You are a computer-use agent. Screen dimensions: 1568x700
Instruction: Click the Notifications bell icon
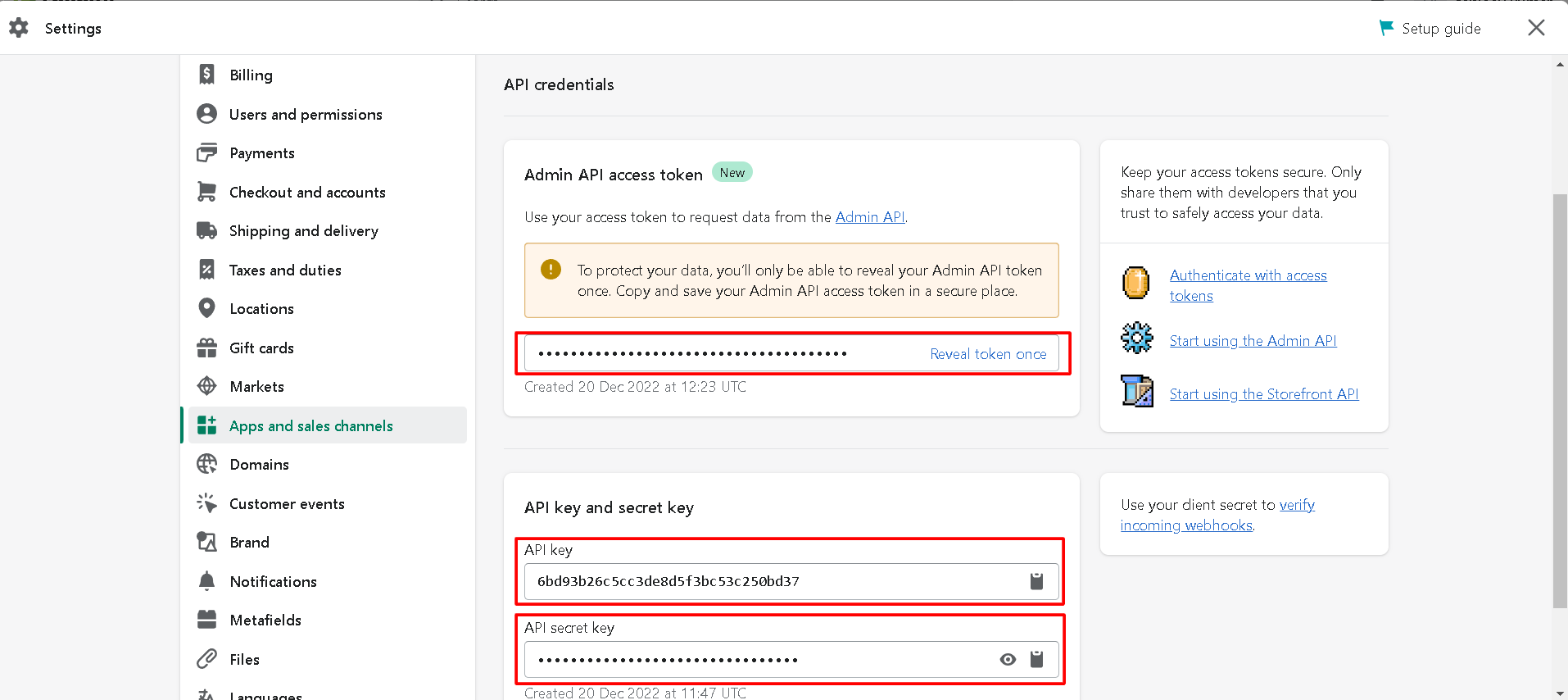coord(207,581)
